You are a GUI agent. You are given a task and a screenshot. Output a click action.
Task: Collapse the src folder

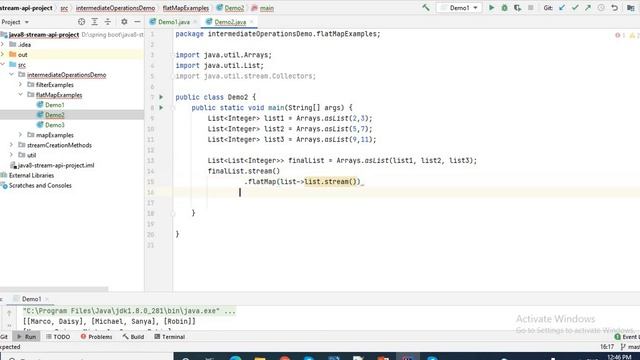pyautogui.click(x=3, y=64)
